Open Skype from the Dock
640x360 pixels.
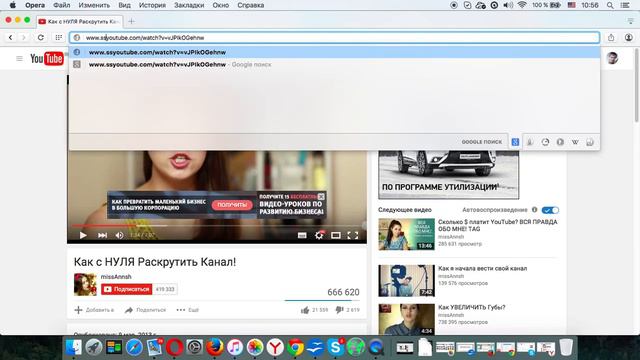pyautogui.click(x=336, y=347)
